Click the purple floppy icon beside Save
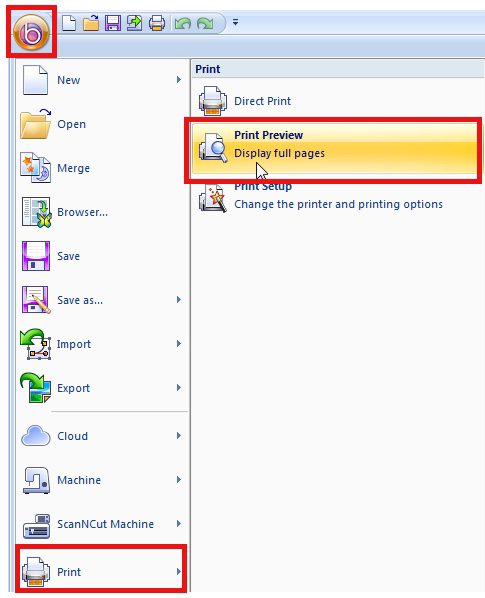The width and height of the screenshot is (485, 598). [36, 256]
